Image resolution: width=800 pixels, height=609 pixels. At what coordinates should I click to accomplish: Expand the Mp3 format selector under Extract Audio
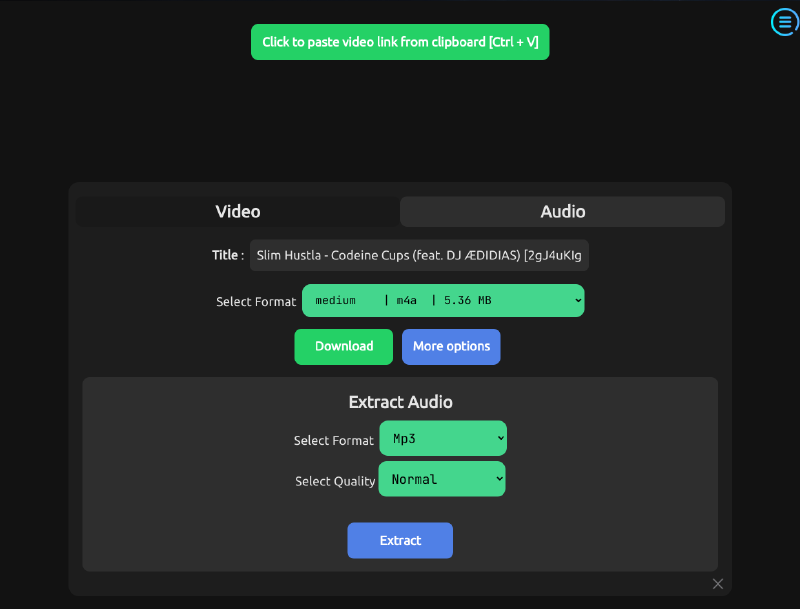[443, 438]
